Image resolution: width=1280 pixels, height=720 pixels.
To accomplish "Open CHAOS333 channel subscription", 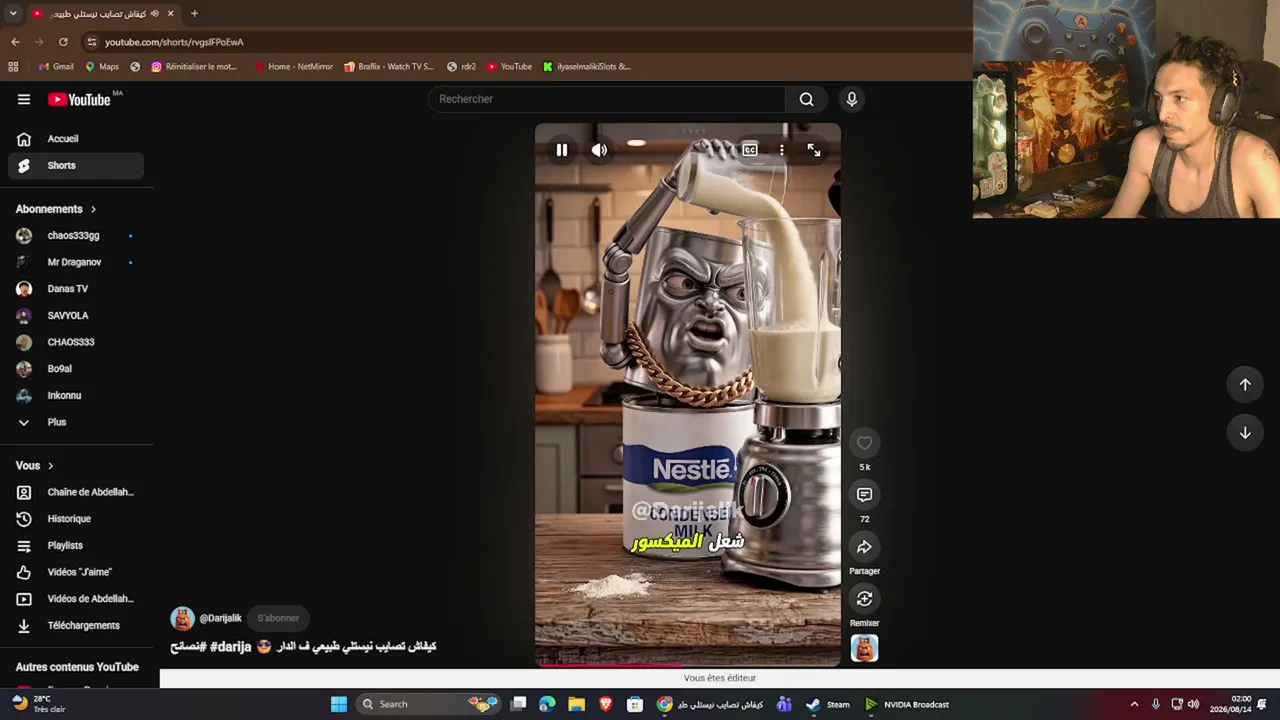I will coord(76,342).
